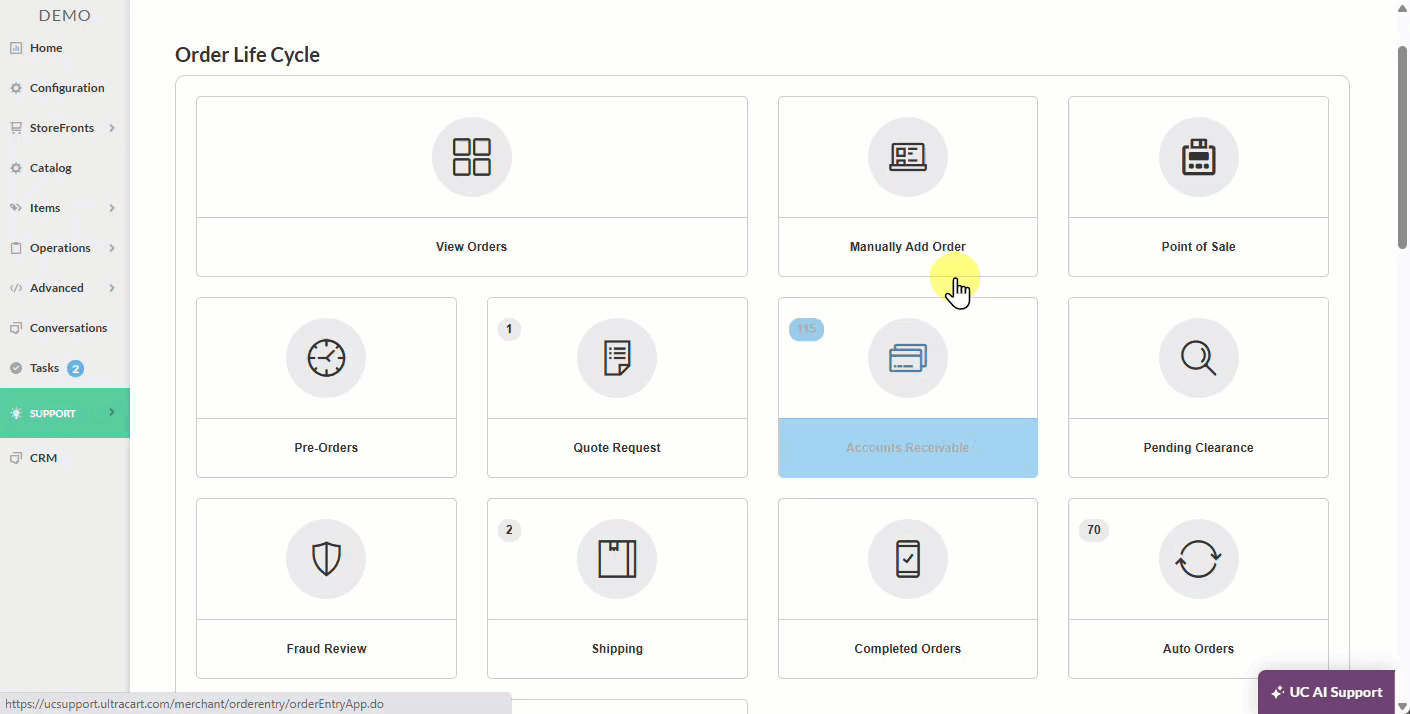Click the Conversations chat icon in sidebar
Viewport: 1410px width, 714px height.
[16, 328]
